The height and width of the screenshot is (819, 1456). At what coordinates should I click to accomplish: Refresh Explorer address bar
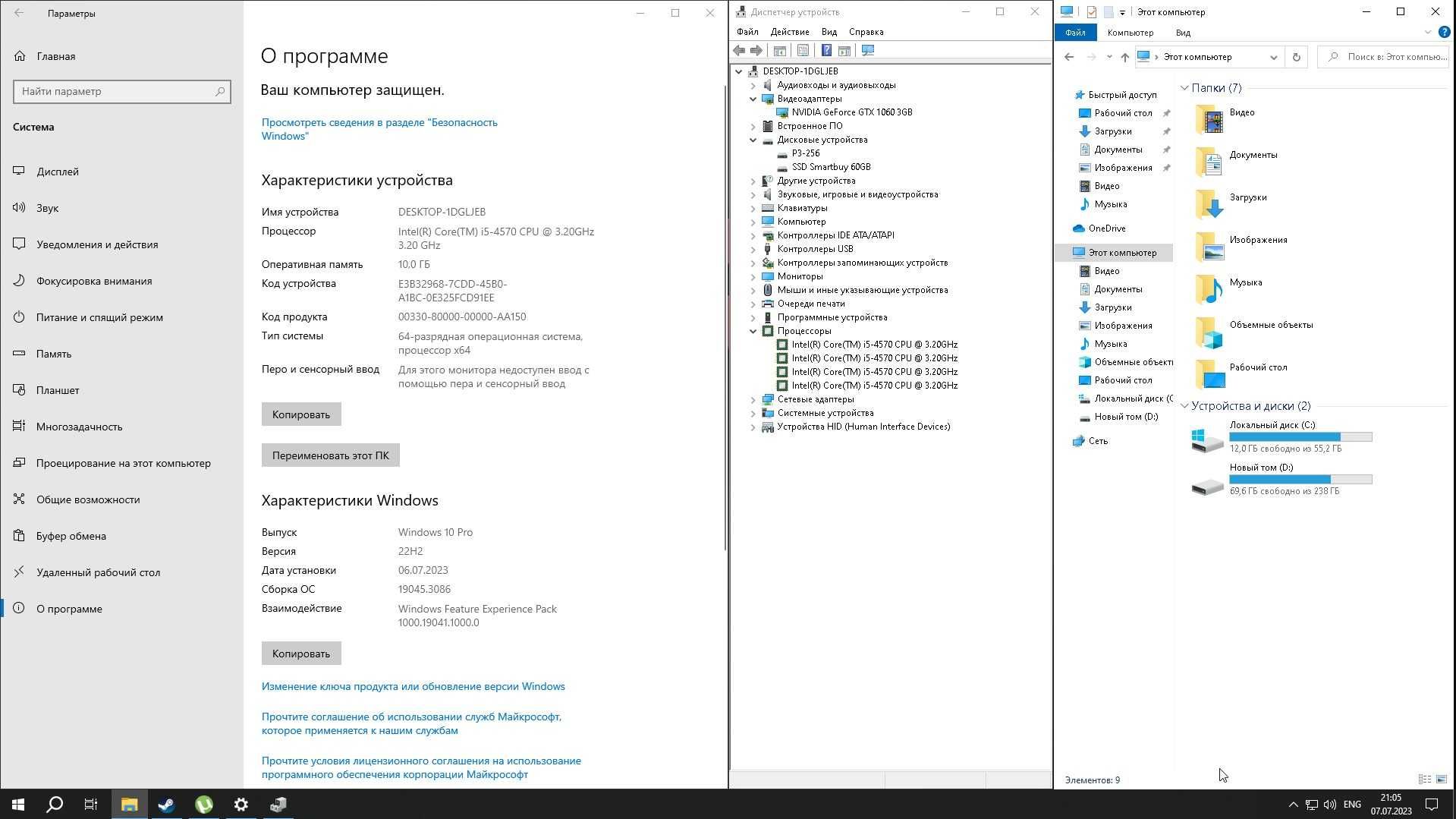click(x=1296, y=57)
